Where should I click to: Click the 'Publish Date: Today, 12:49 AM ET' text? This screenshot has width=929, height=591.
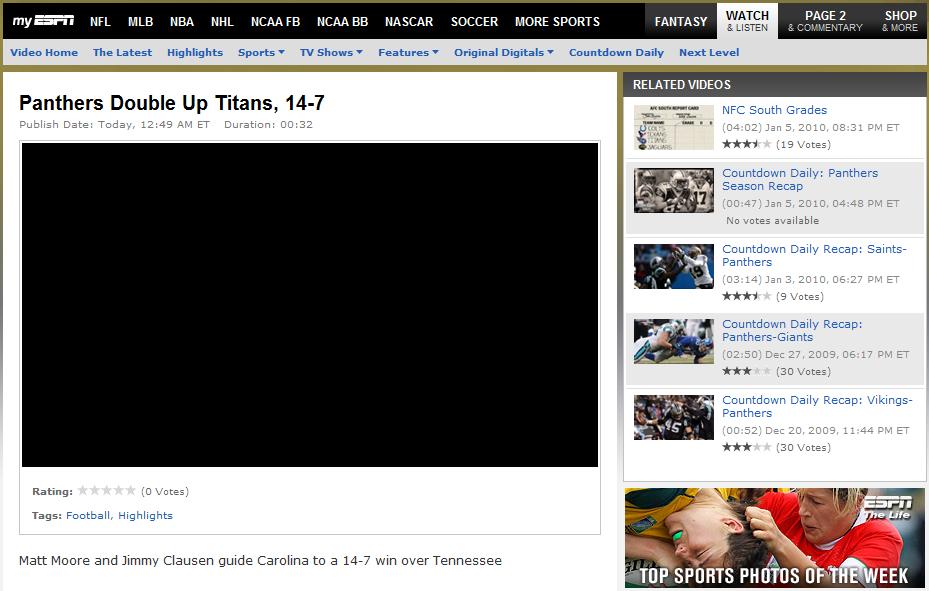click(114, 124)
